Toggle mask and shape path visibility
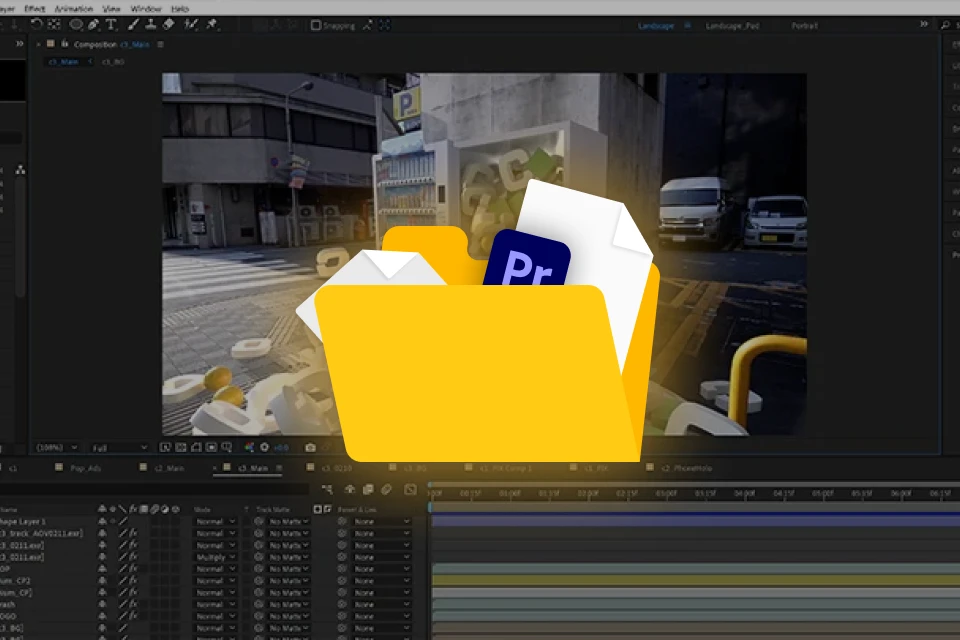Screen dimensions: 960x640 click(x=196, y=448)
